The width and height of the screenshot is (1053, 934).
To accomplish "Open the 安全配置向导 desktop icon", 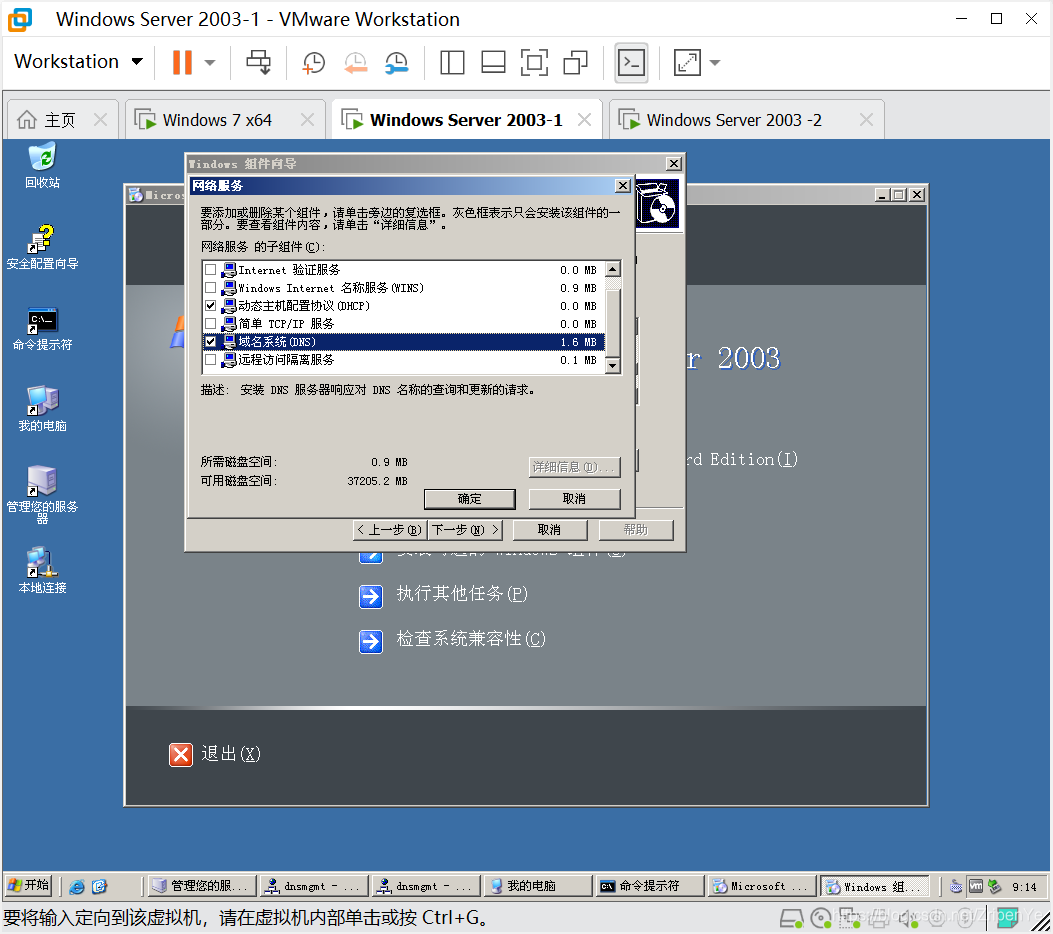I will coord(42,247).
